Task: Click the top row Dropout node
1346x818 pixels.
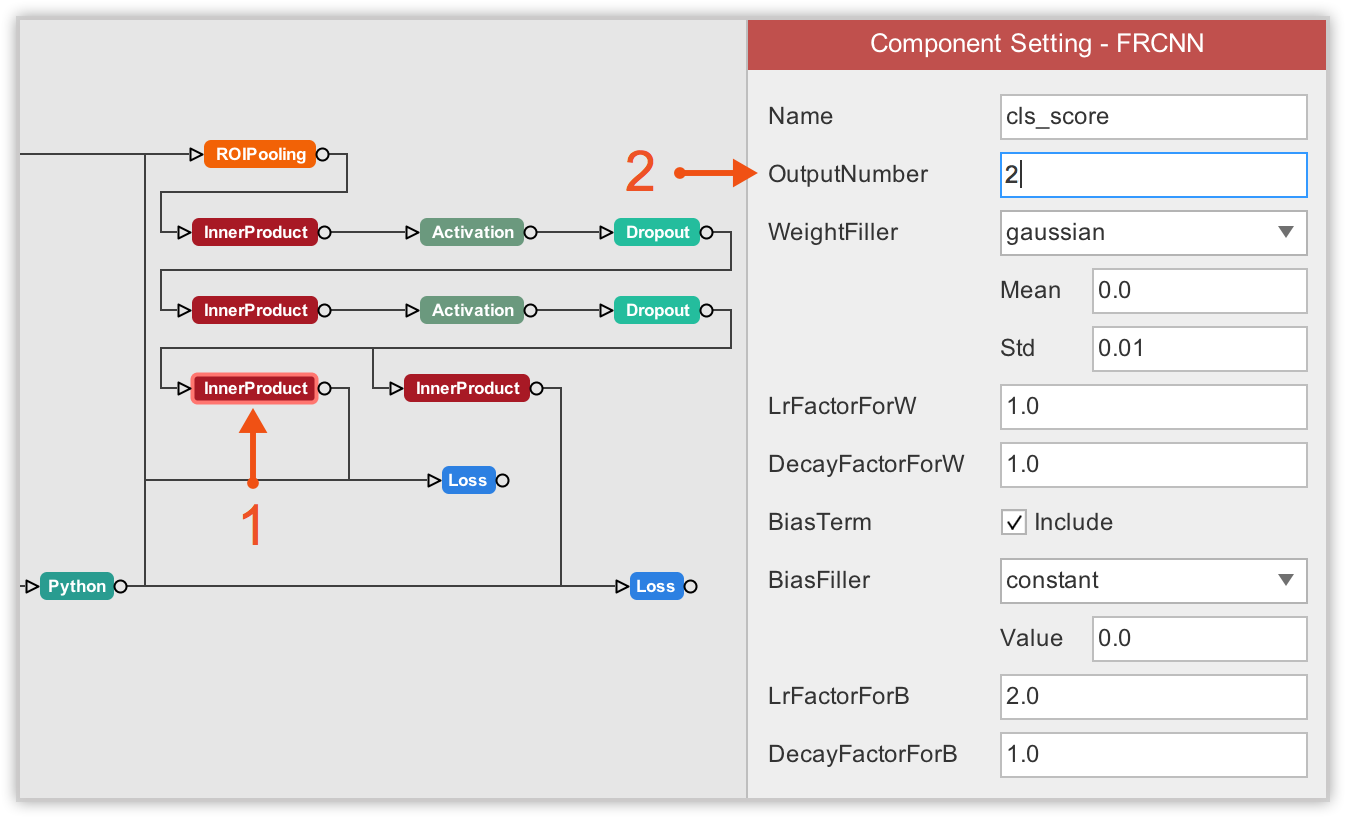Action: coord(657,232)
